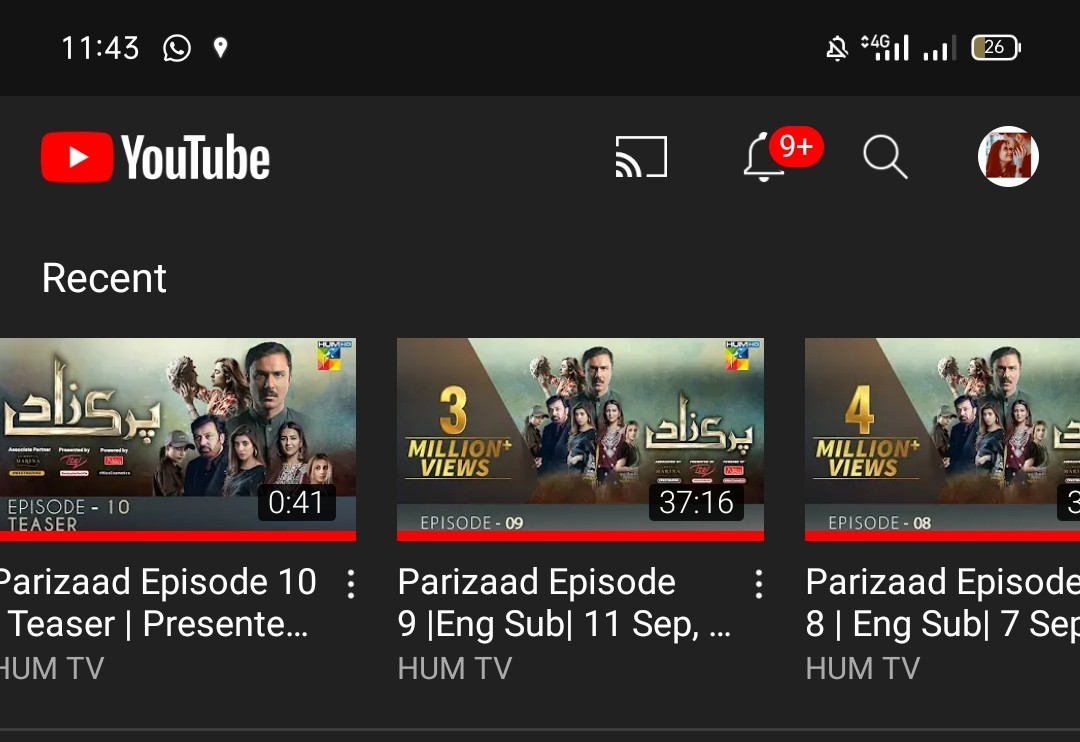Tap the Recent section heading
Viewport: 1080px width, 742px height.
pos(104,278)
